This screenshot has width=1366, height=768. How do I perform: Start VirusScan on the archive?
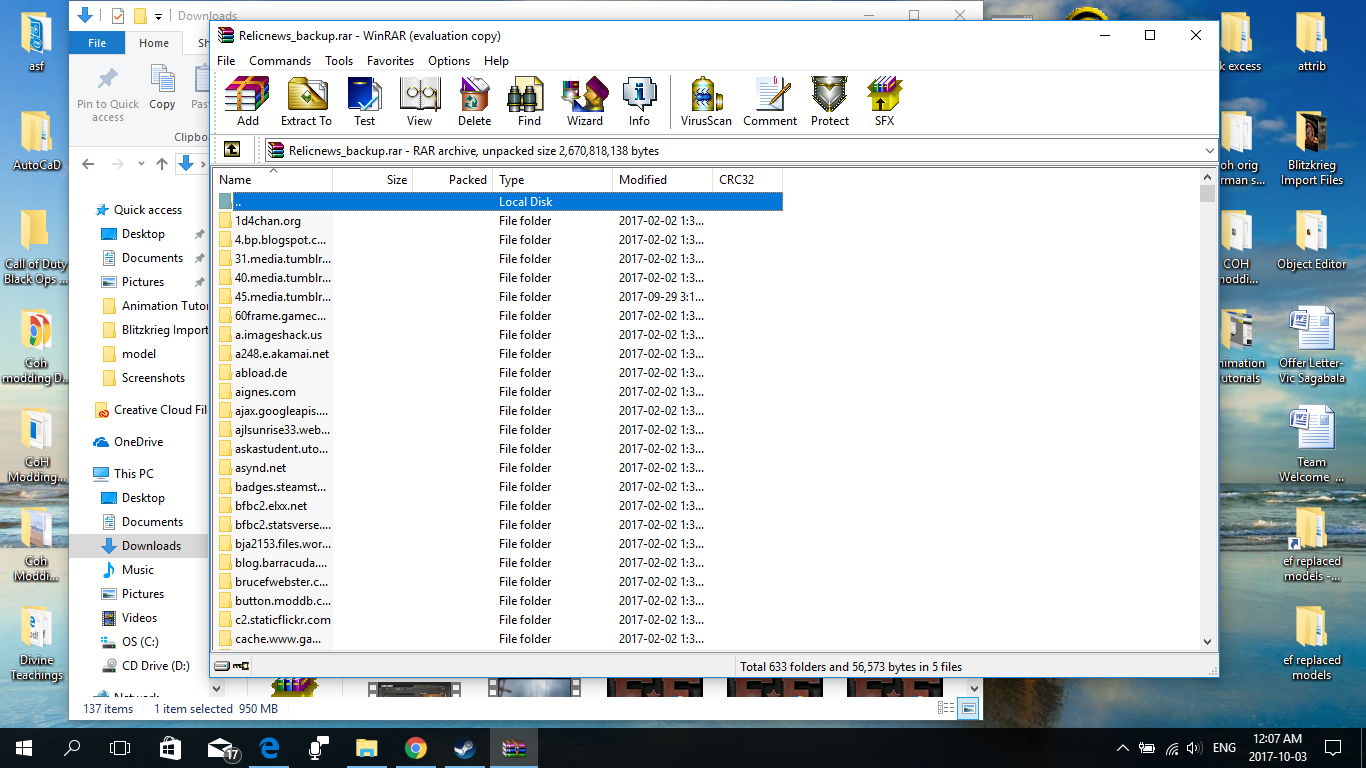click(706, 102)
